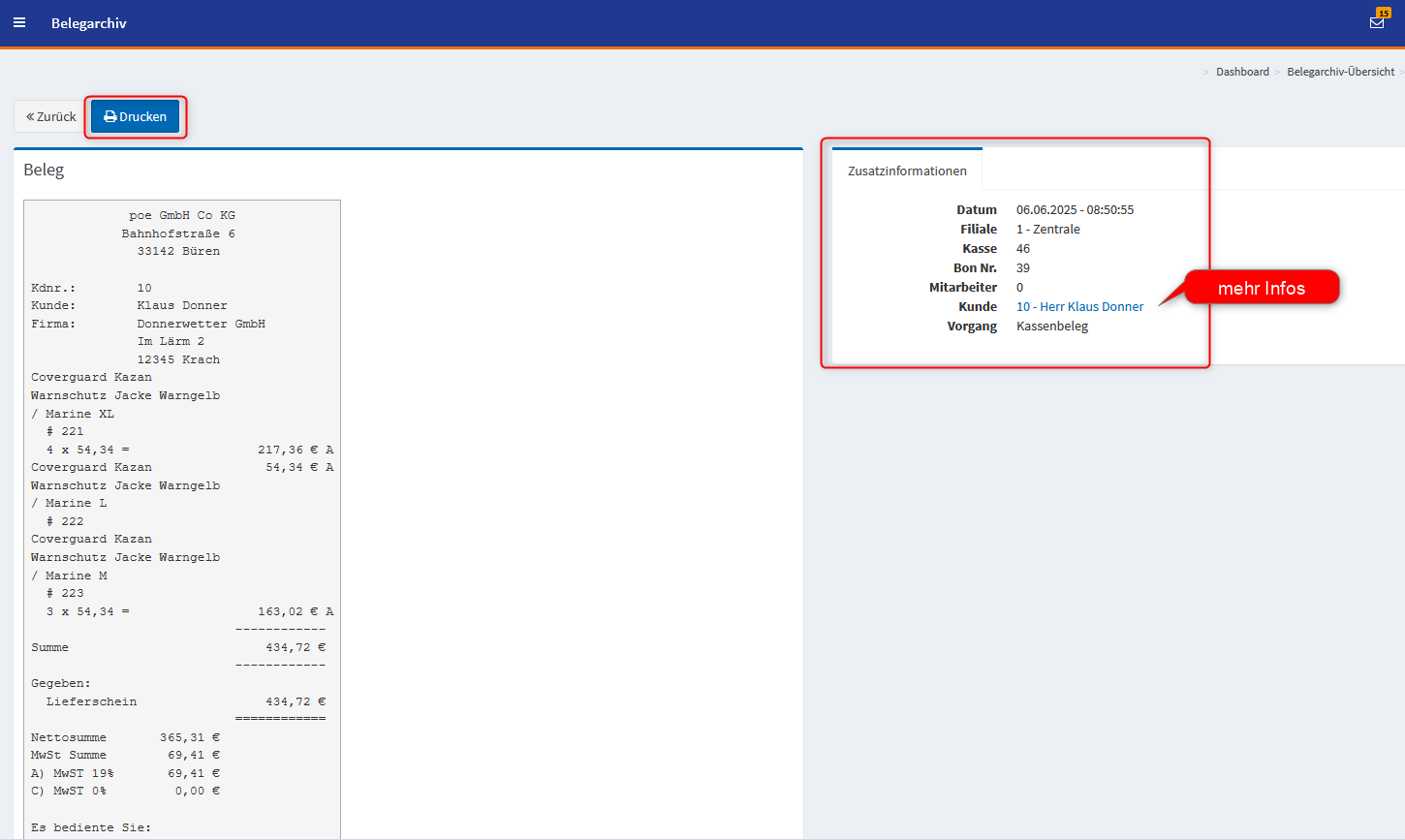Screen dimensions: 1405x840
Task: Open customer link 10 - Herr Klaus Donner
Action: pyautogui.click(x=1079, y=306)
